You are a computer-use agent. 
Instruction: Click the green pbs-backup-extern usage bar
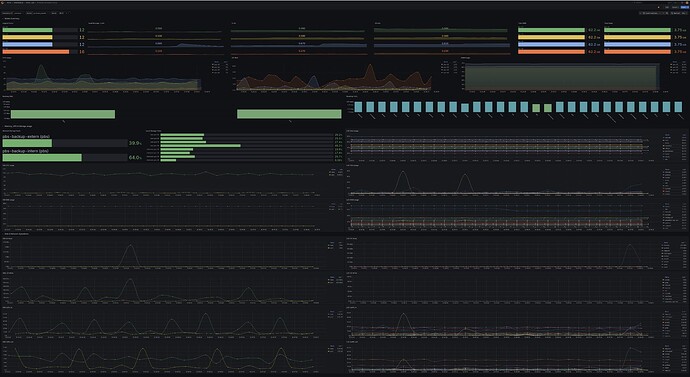27,143
